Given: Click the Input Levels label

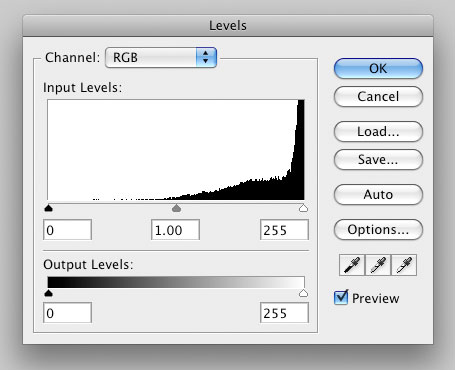Looking at the screenshot, I should click(x=83, y=88).
